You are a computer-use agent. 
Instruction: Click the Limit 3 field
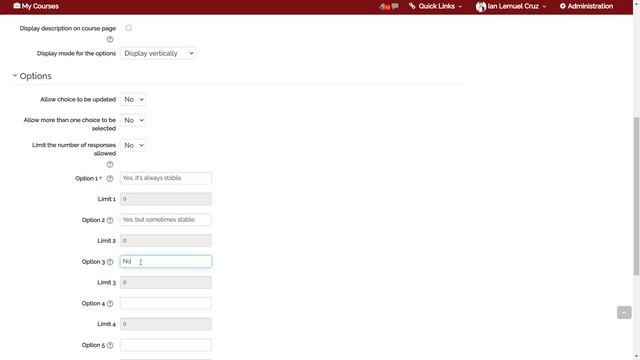[166, 282]
